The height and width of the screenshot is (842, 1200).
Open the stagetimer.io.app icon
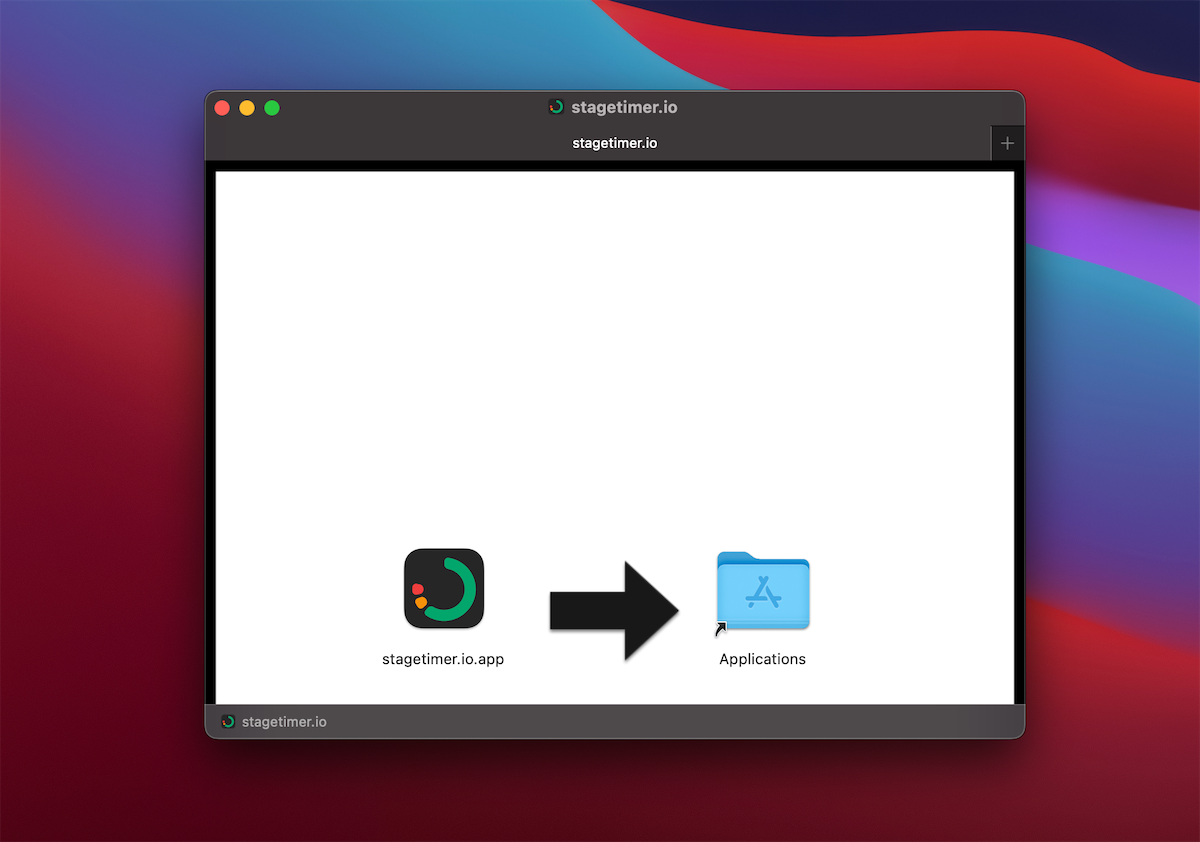point(443,589)
